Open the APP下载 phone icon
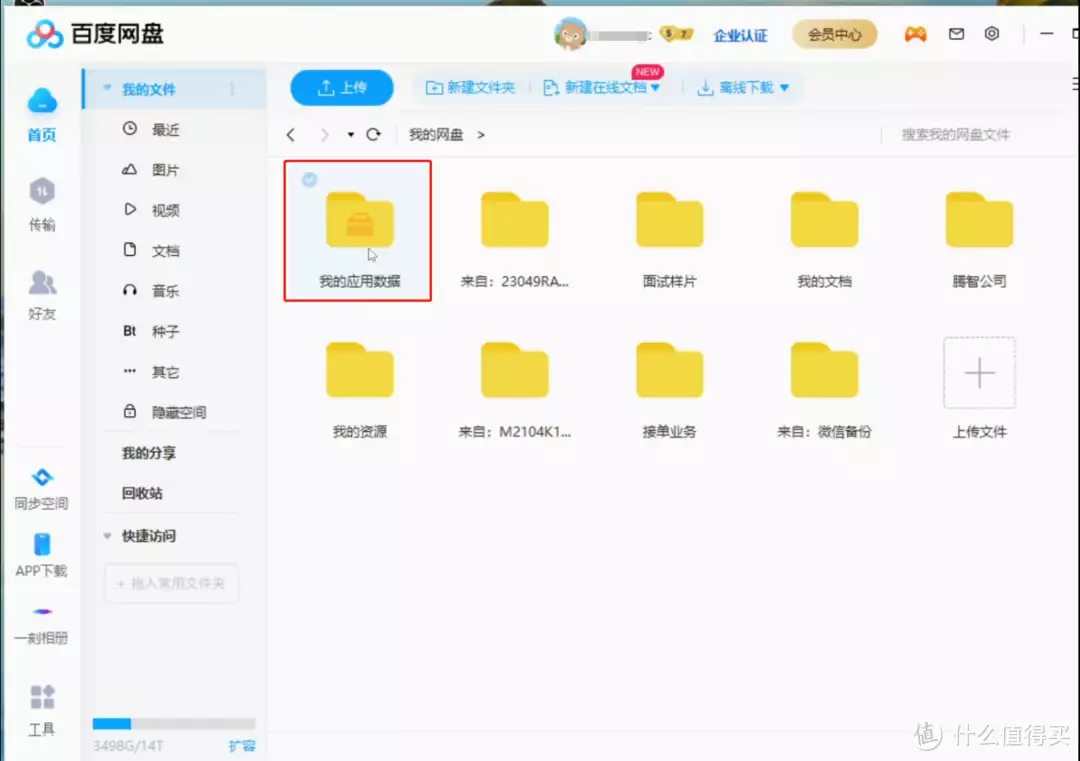The height and width of the screenshot is (761, 1080). [42, 544]
